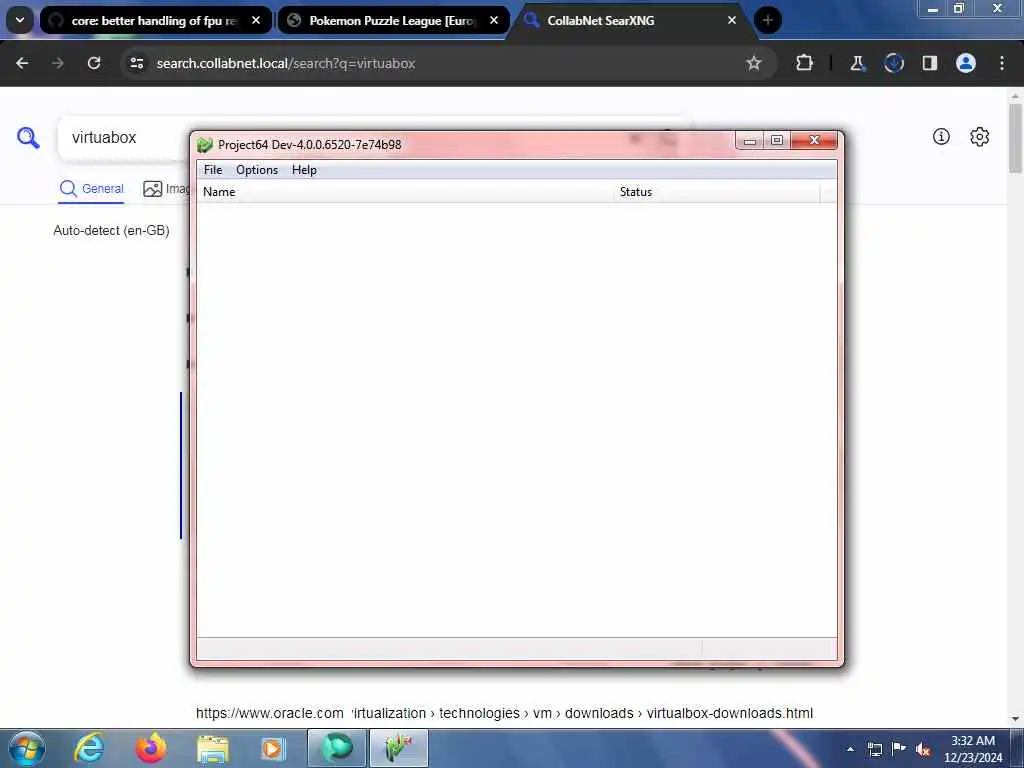Image resolution: width=1024 pixels, height=768 pixels.
Task: View site information icon in address bar
Action: [136, 63]
